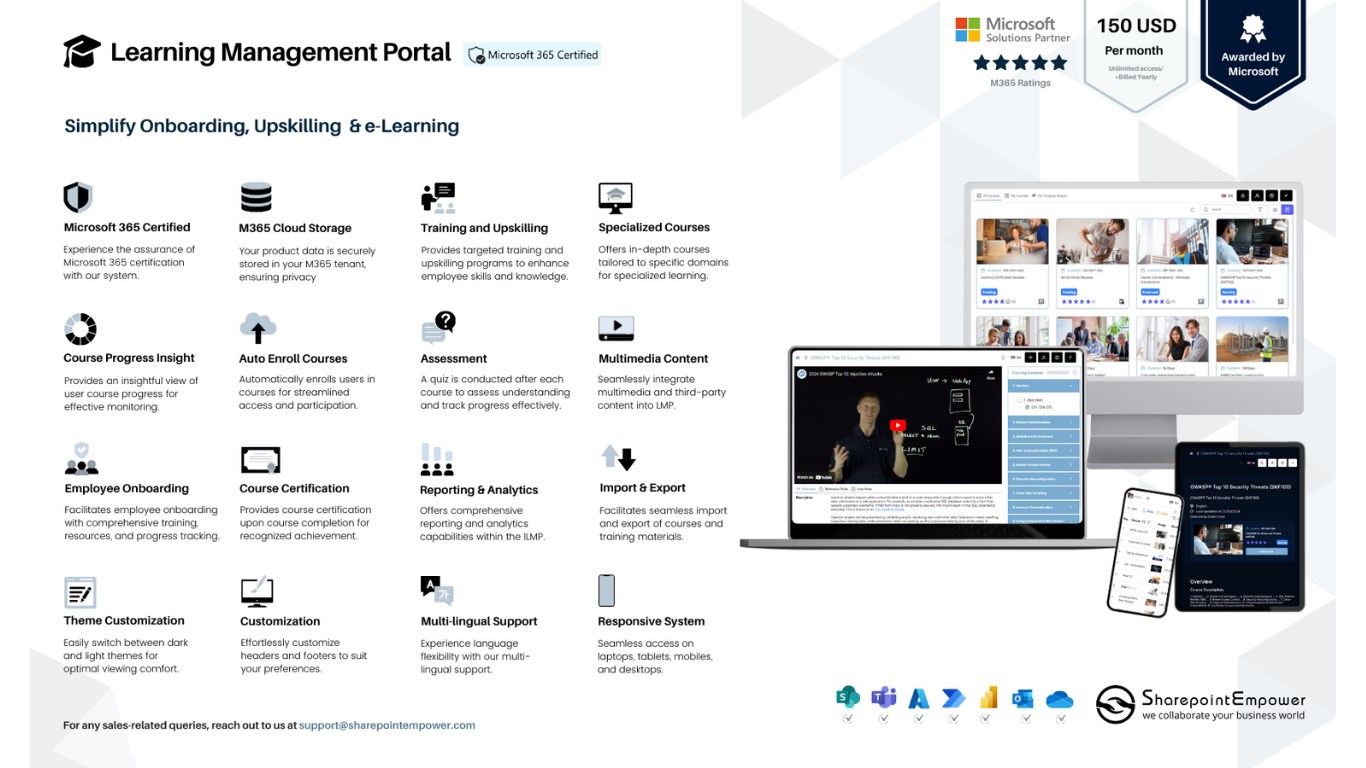Click the checkmark under the OneDrive icon
1366x768 pixels.
point(1059,718)
